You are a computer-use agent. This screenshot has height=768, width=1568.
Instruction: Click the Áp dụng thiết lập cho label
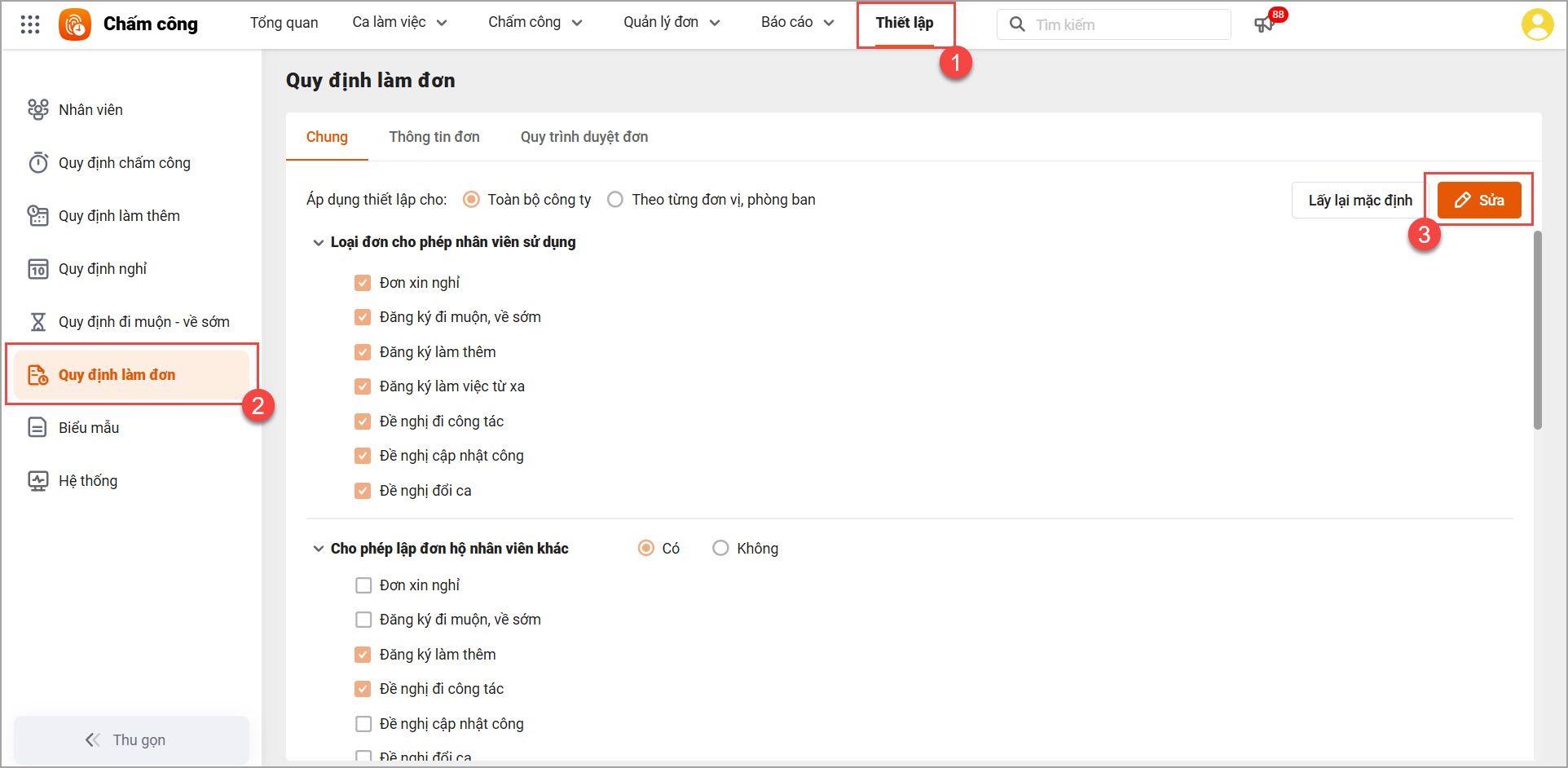tap(377, 200)
